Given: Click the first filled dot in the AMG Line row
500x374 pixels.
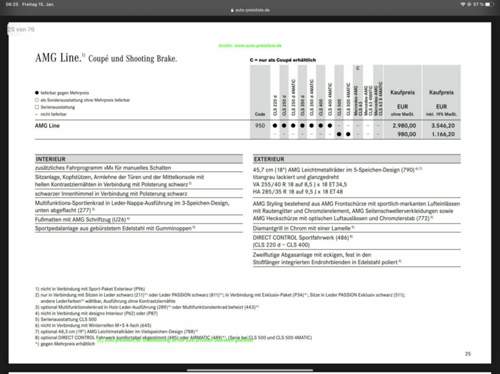Looking at the screenshot, I should click(x=275, y=126).
